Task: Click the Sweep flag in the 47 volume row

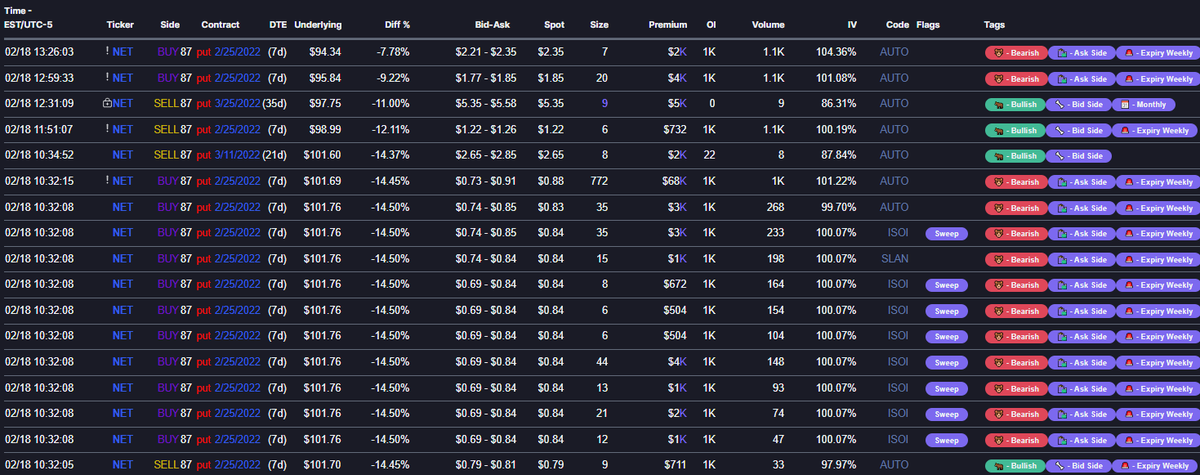Action: (x=946, y=440)
